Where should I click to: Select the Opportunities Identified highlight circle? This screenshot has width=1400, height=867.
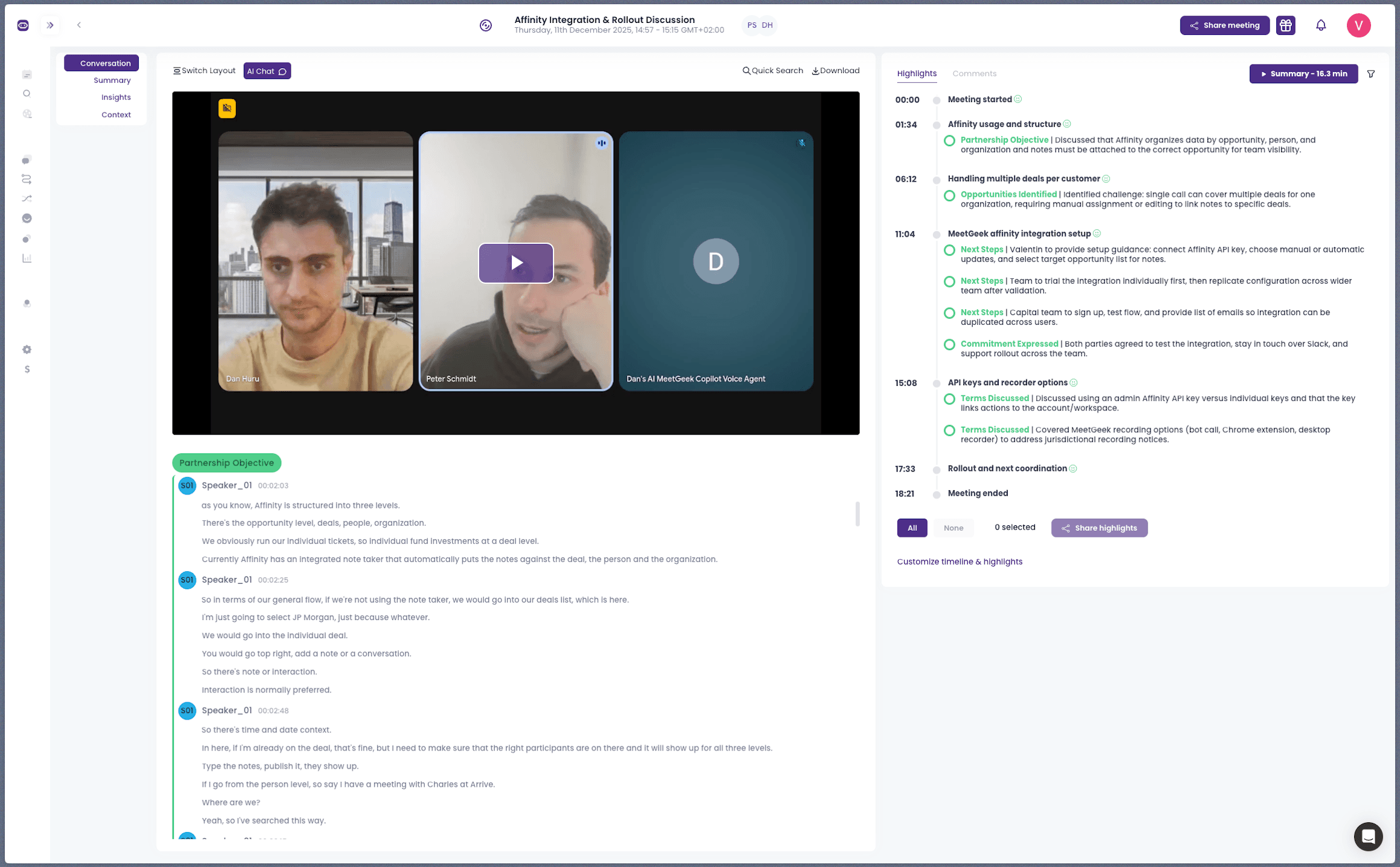(949, 196)
